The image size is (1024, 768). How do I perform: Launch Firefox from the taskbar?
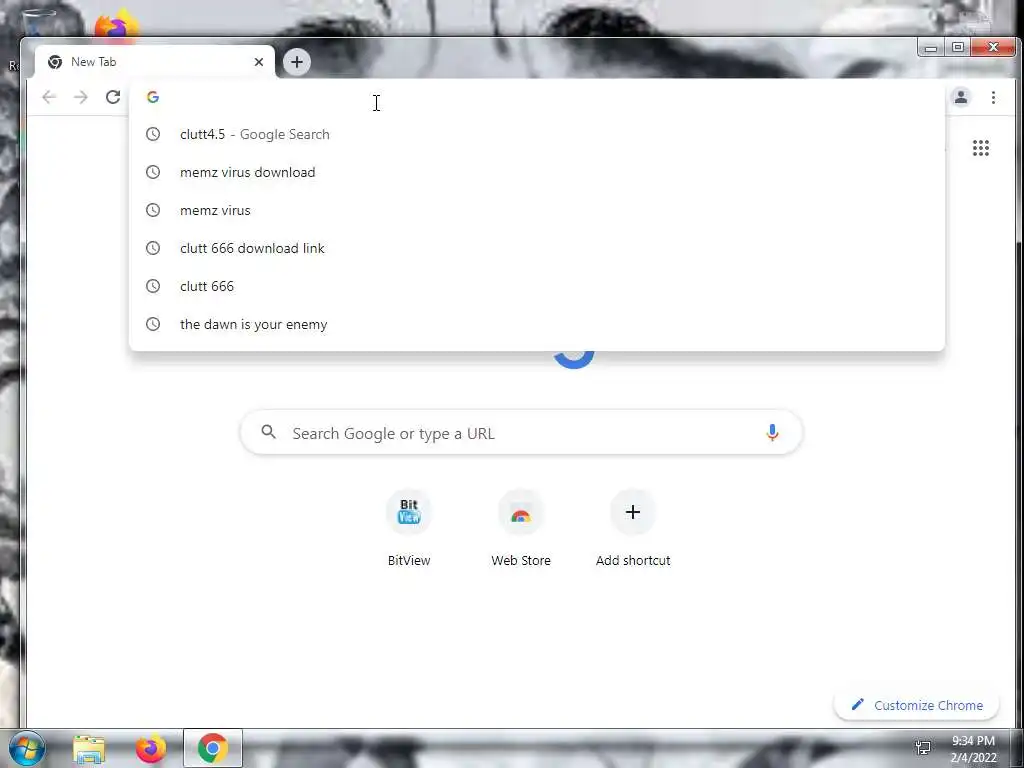151,748
